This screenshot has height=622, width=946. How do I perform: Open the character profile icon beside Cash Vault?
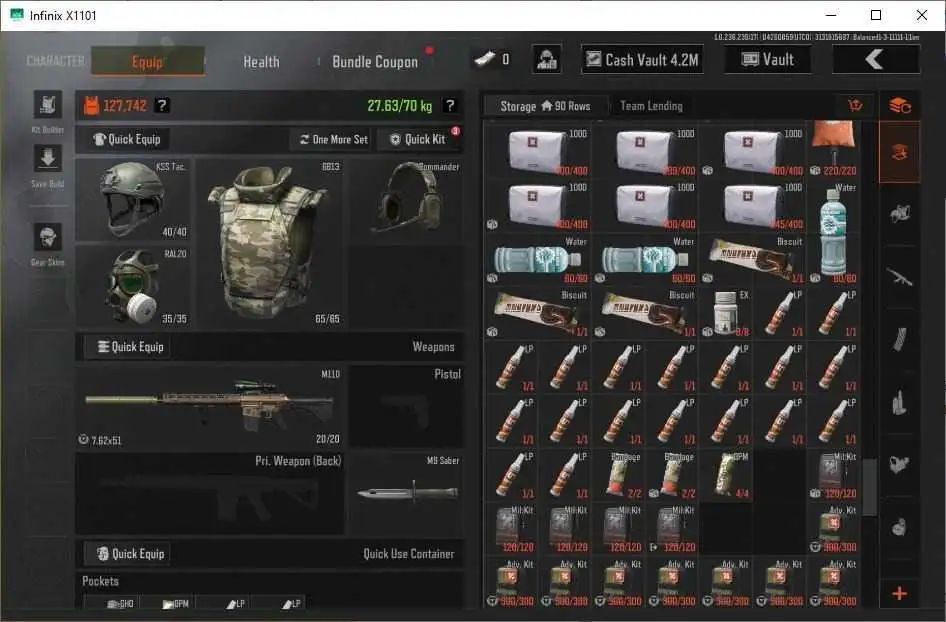pyautogui.click(x=547, y=59)
